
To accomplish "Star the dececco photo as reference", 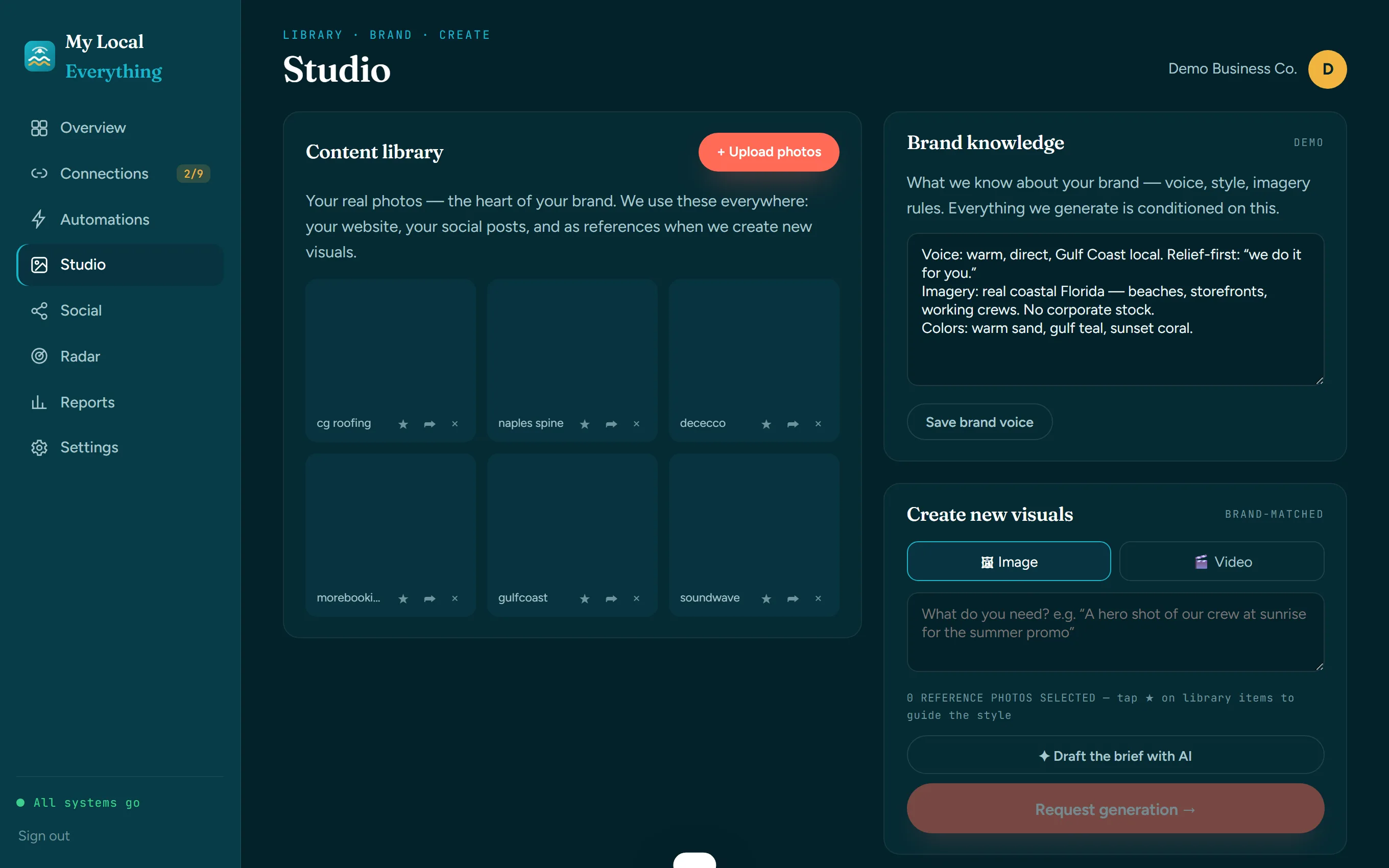I will (x=766, y=424).
